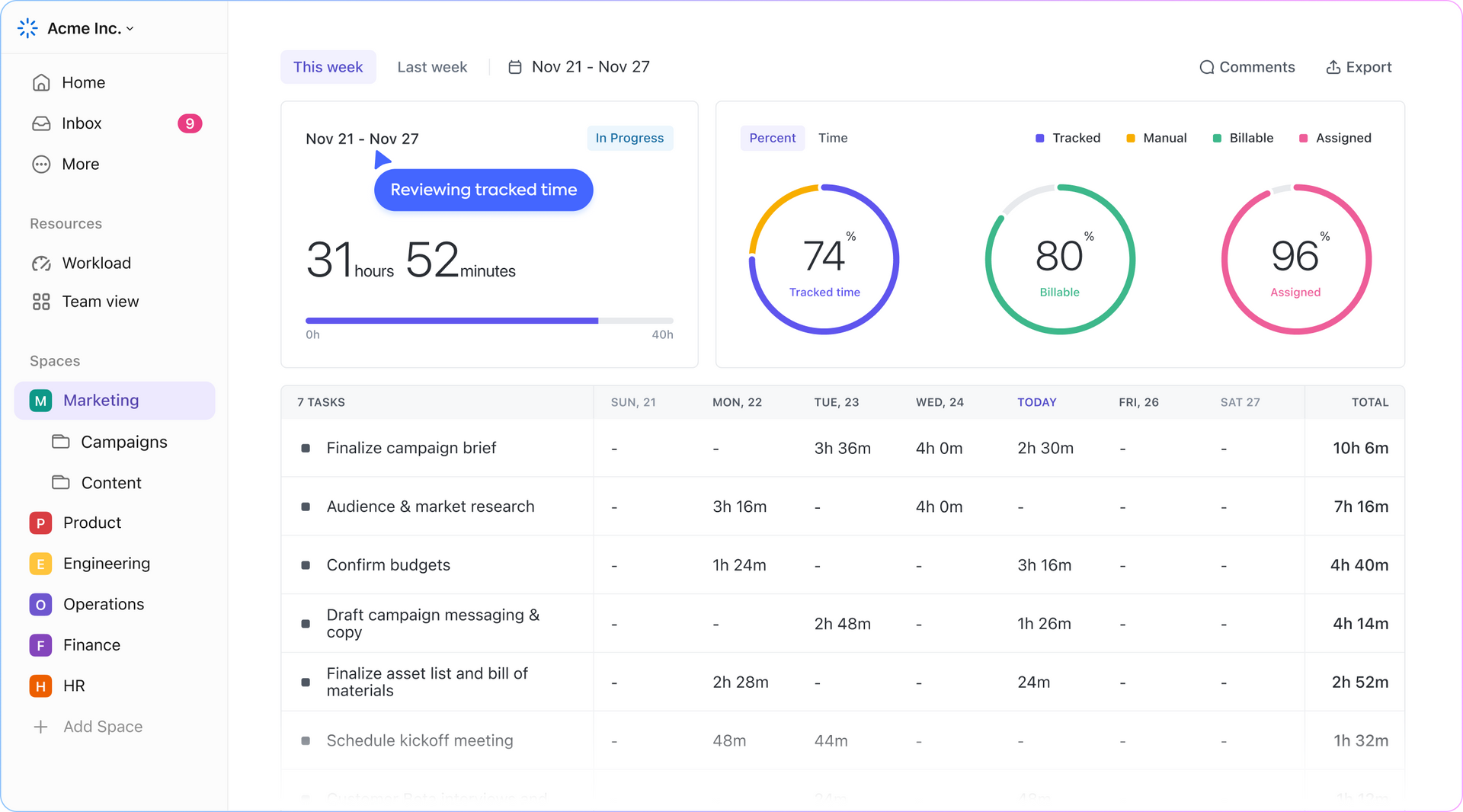This screenshot has width=1463, height=812.
Task: Click the Comments speech bubble icon
Action: (x=1206, y=68)
